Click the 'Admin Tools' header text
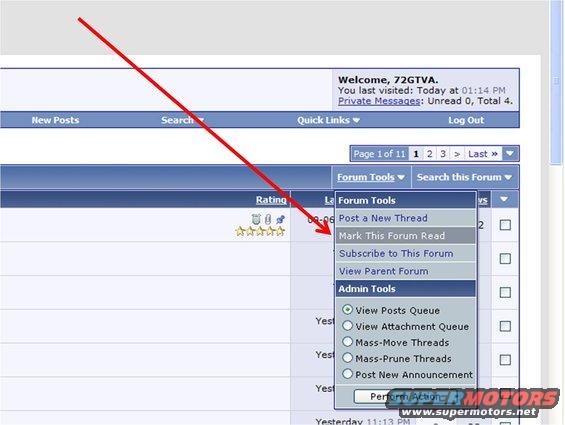 pos(367,289)
